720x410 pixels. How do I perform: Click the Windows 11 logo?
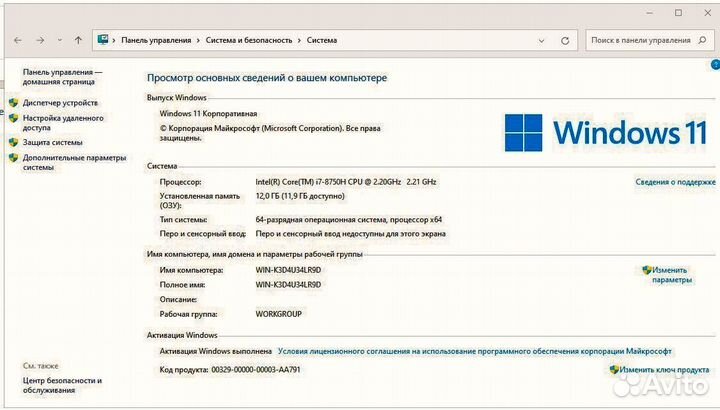point(606,133)
